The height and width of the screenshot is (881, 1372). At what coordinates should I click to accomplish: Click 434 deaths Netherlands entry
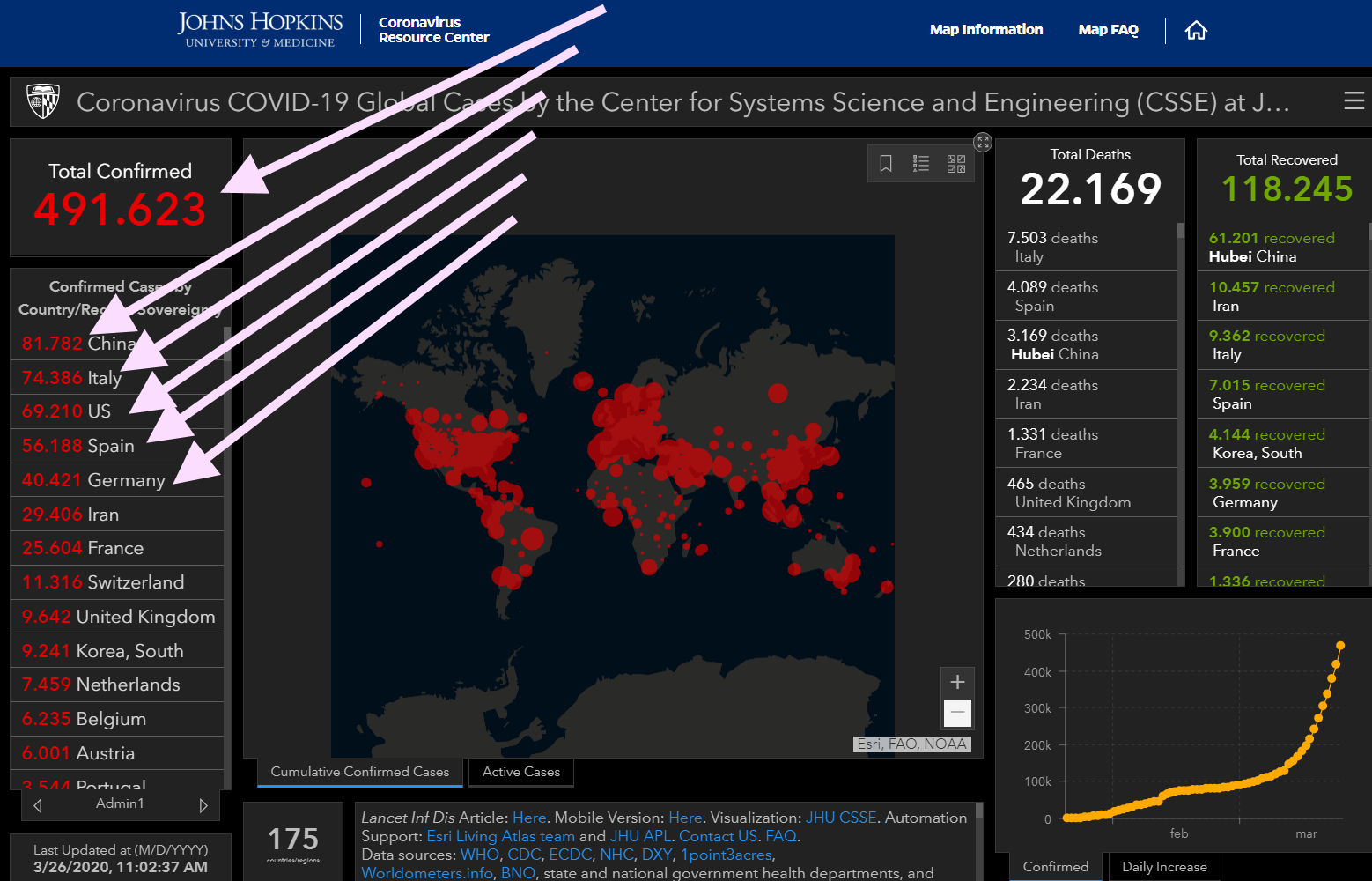coord(1087,541)
